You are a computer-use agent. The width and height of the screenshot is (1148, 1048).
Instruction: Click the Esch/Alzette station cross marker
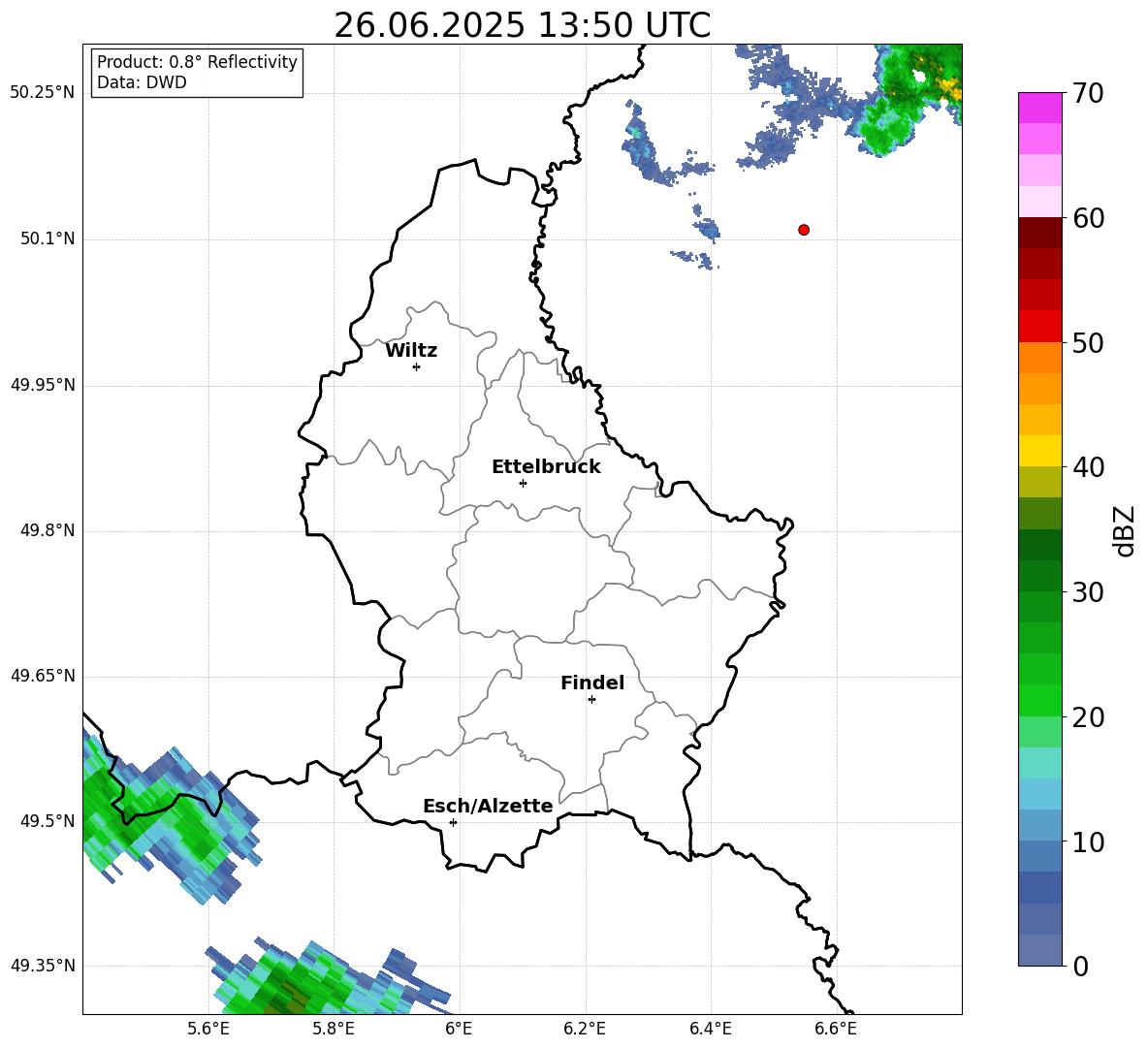453,822
